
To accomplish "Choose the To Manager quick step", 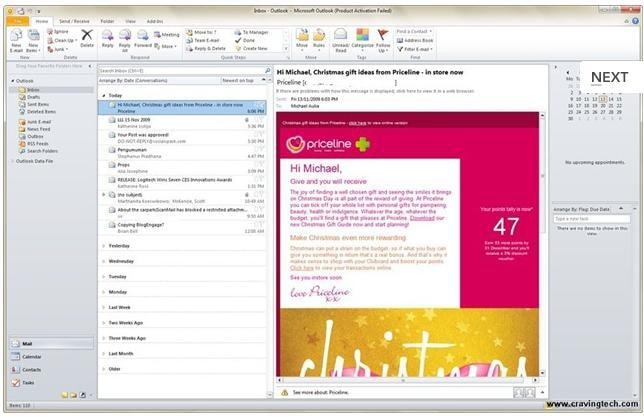I will [251, 32].
